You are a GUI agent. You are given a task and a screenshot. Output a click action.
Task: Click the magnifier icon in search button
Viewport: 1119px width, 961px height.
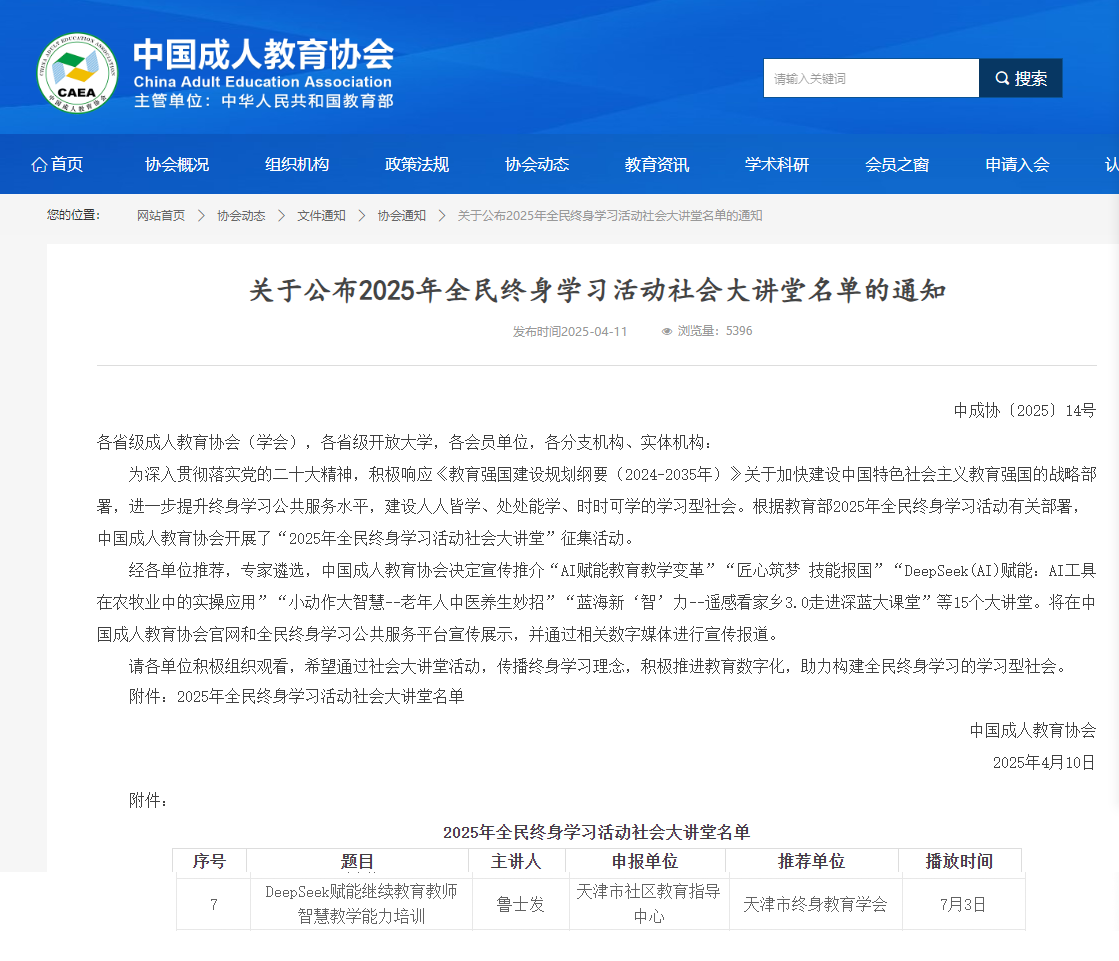[1002, 78]
